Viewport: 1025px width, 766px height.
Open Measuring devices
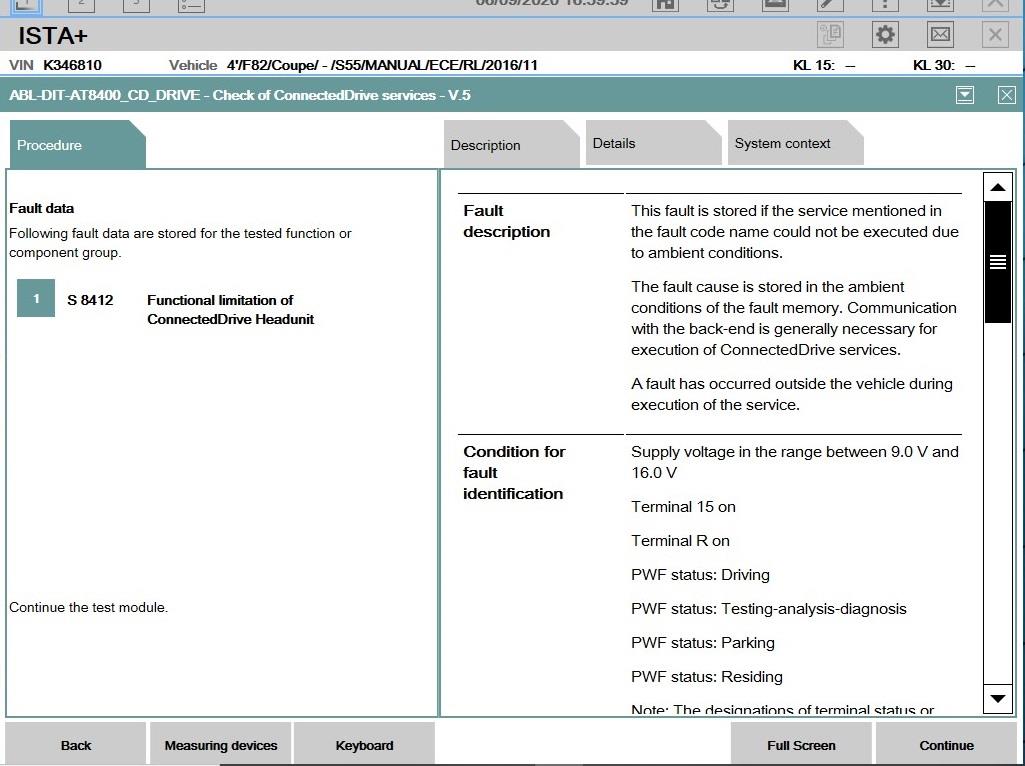pos(220,745)
